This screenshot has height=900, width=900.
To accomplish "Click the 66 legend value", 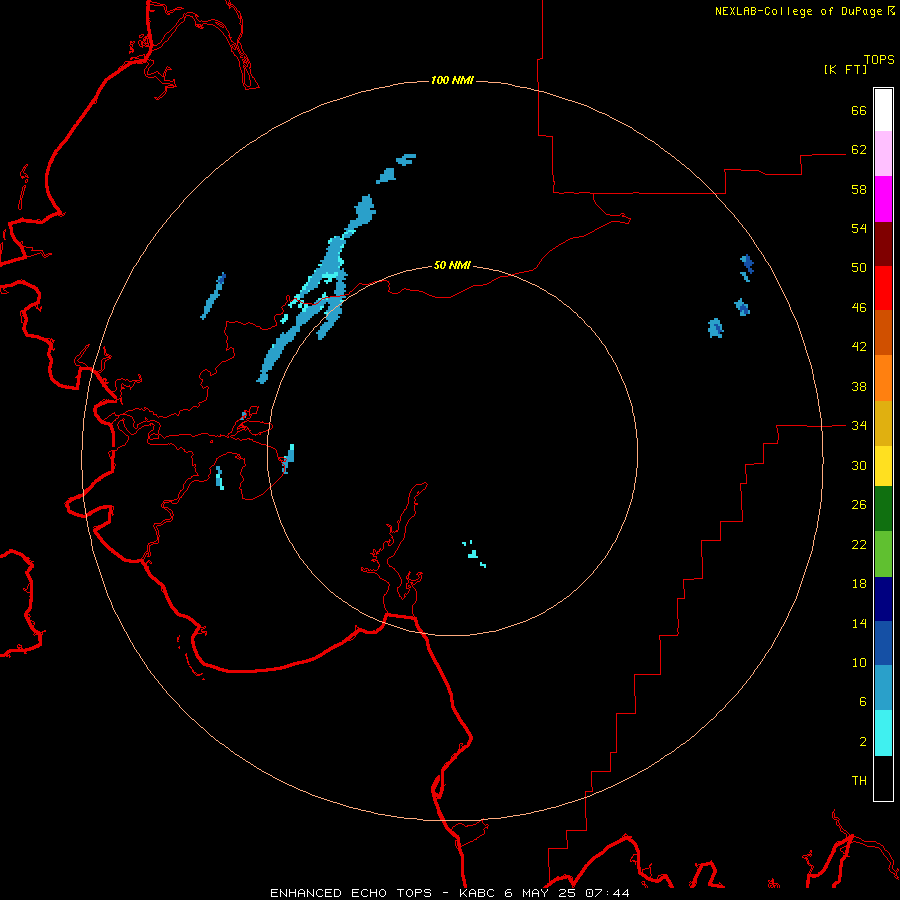I will 859,110.
